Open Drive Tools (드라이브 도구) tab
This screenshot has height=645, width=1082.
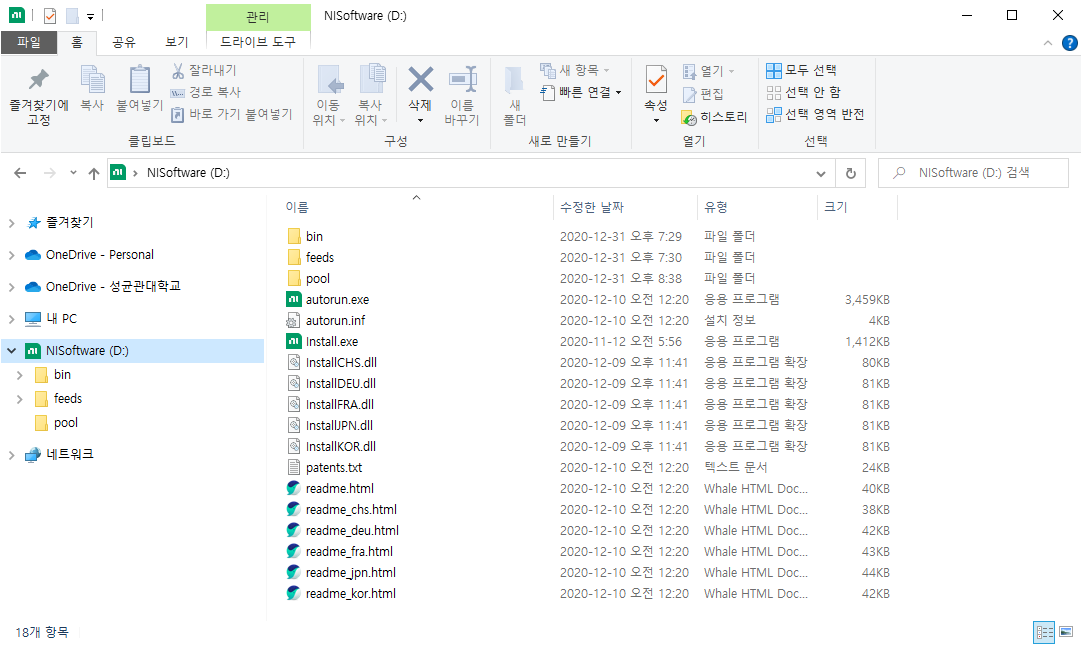point(258,42)
